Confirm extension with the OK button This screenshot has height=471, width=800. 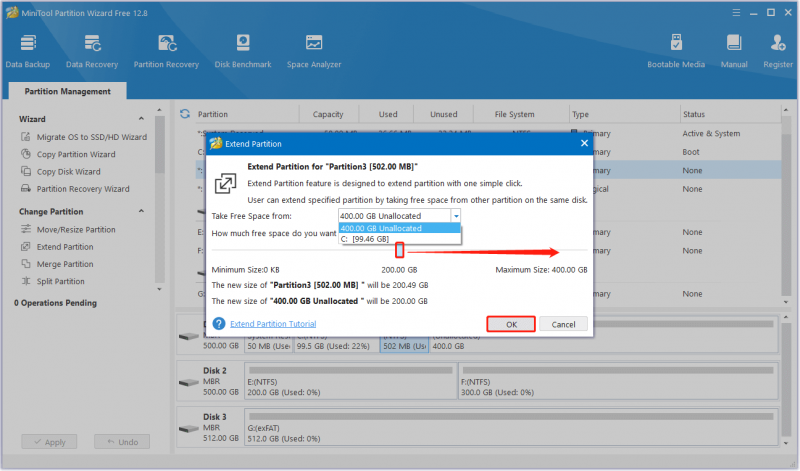511,324
